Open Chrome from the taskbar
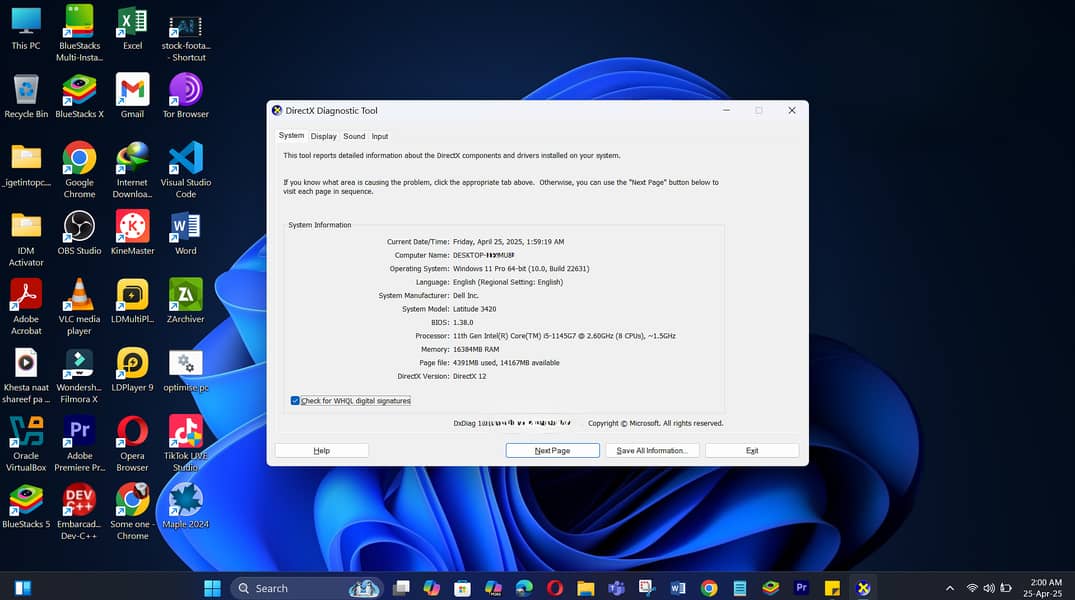 pos(709,588)
